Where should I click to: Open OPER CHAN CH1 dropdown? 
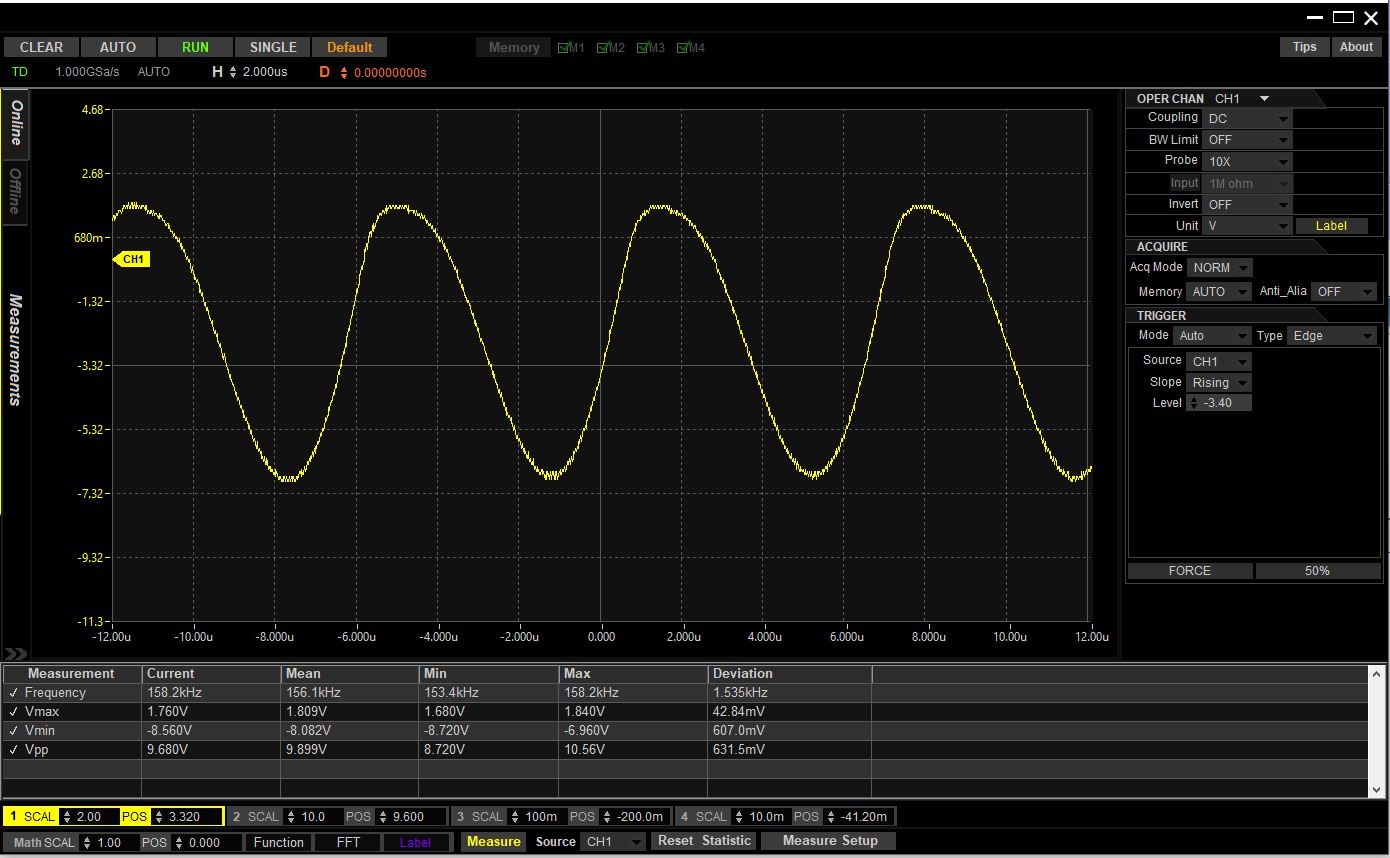(1241, 98)
